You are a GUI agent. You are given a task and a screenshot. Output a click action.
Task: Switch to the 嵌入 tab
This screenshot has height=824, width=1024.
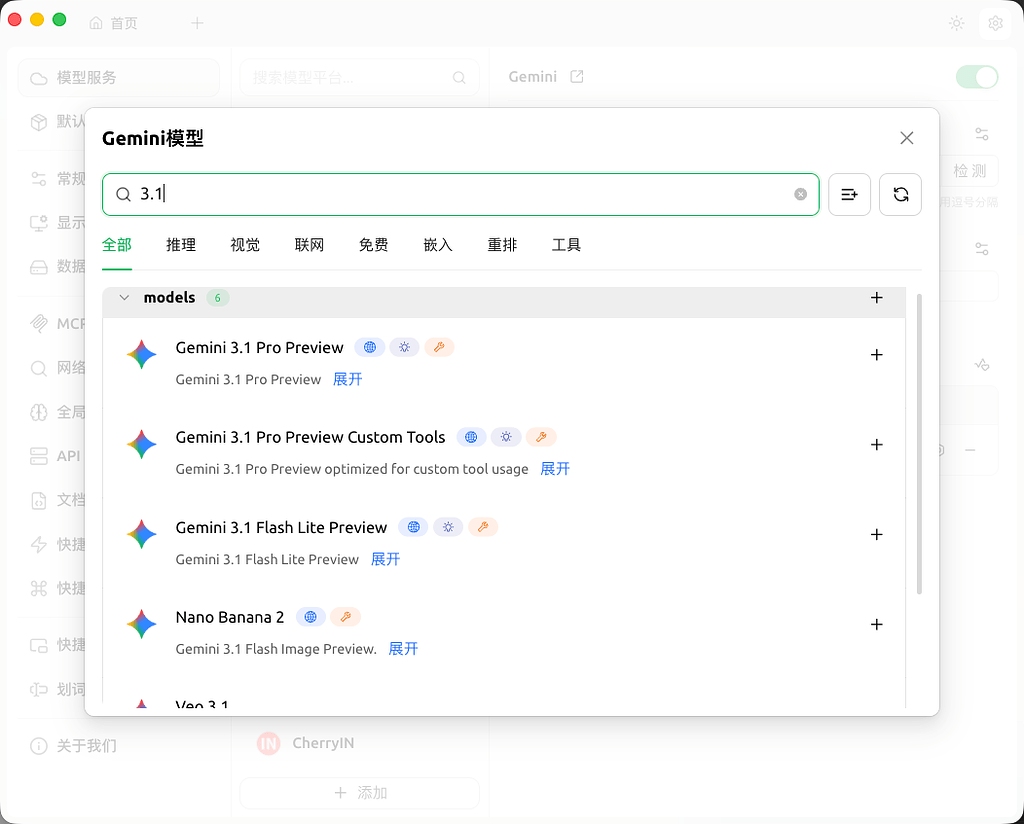[x=438, y=245]
